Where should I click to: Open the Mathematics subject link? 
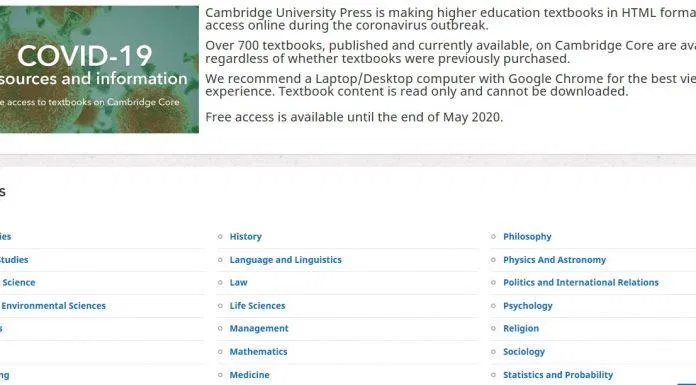[258, 352]
